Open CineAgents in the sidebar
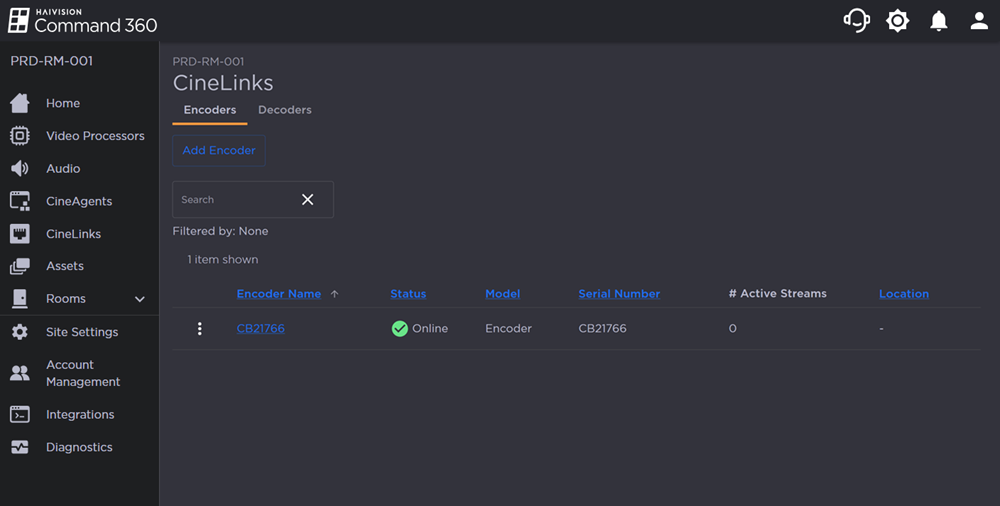The height and width of the screenshot is (506, 1000). 79,201
